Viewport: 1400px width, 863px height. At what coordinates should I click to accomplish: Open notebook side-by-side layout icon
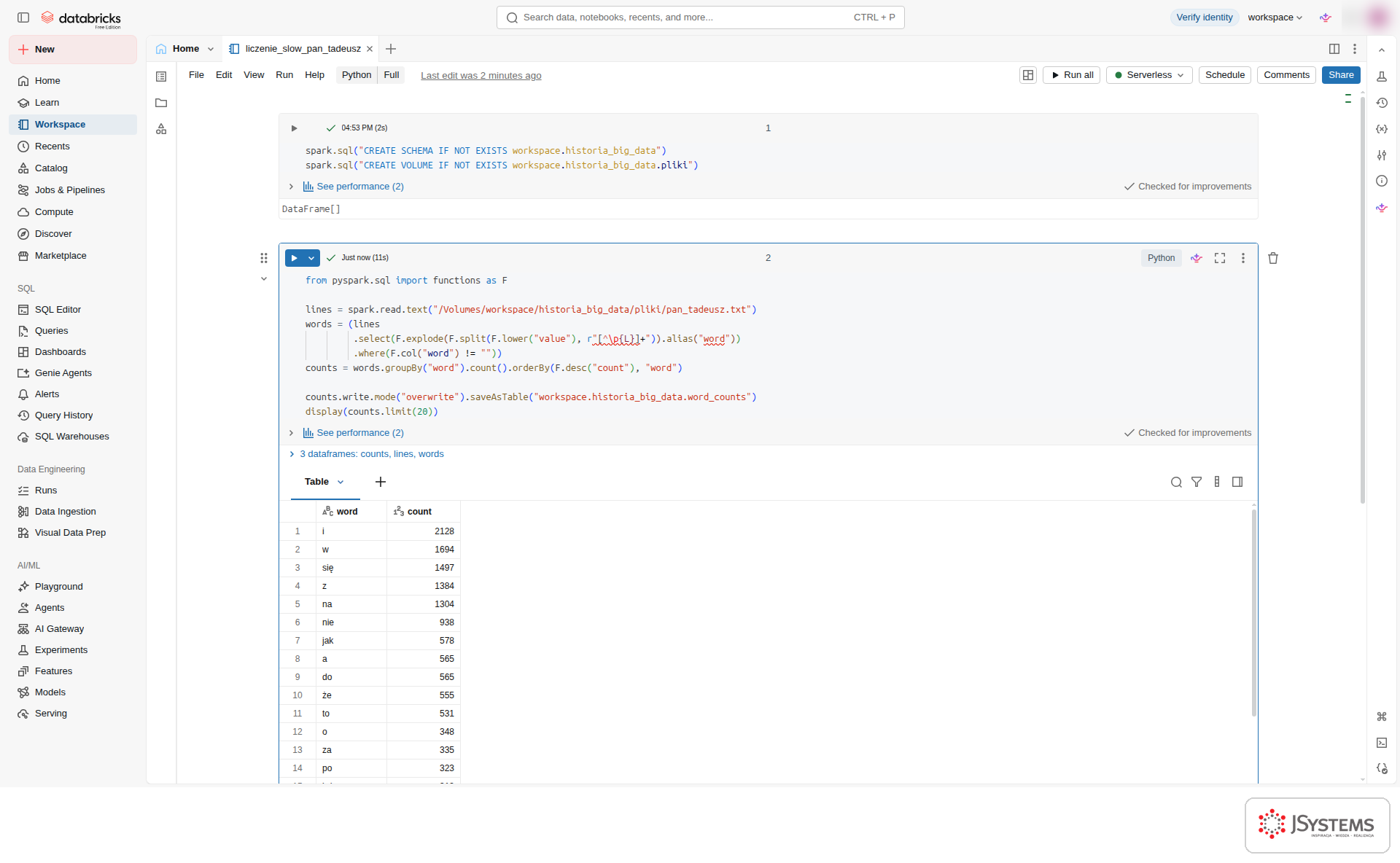point(1334,49)
